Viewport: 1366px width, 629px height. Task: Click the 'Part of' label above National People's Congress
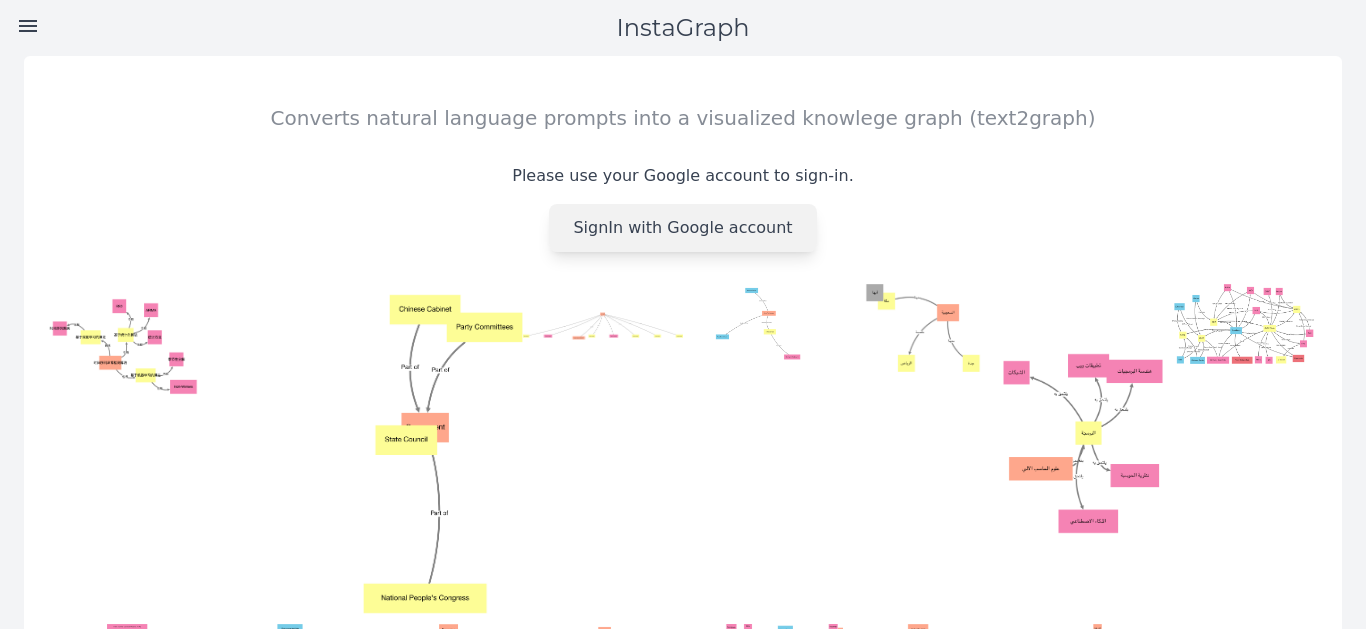point(439,513)
